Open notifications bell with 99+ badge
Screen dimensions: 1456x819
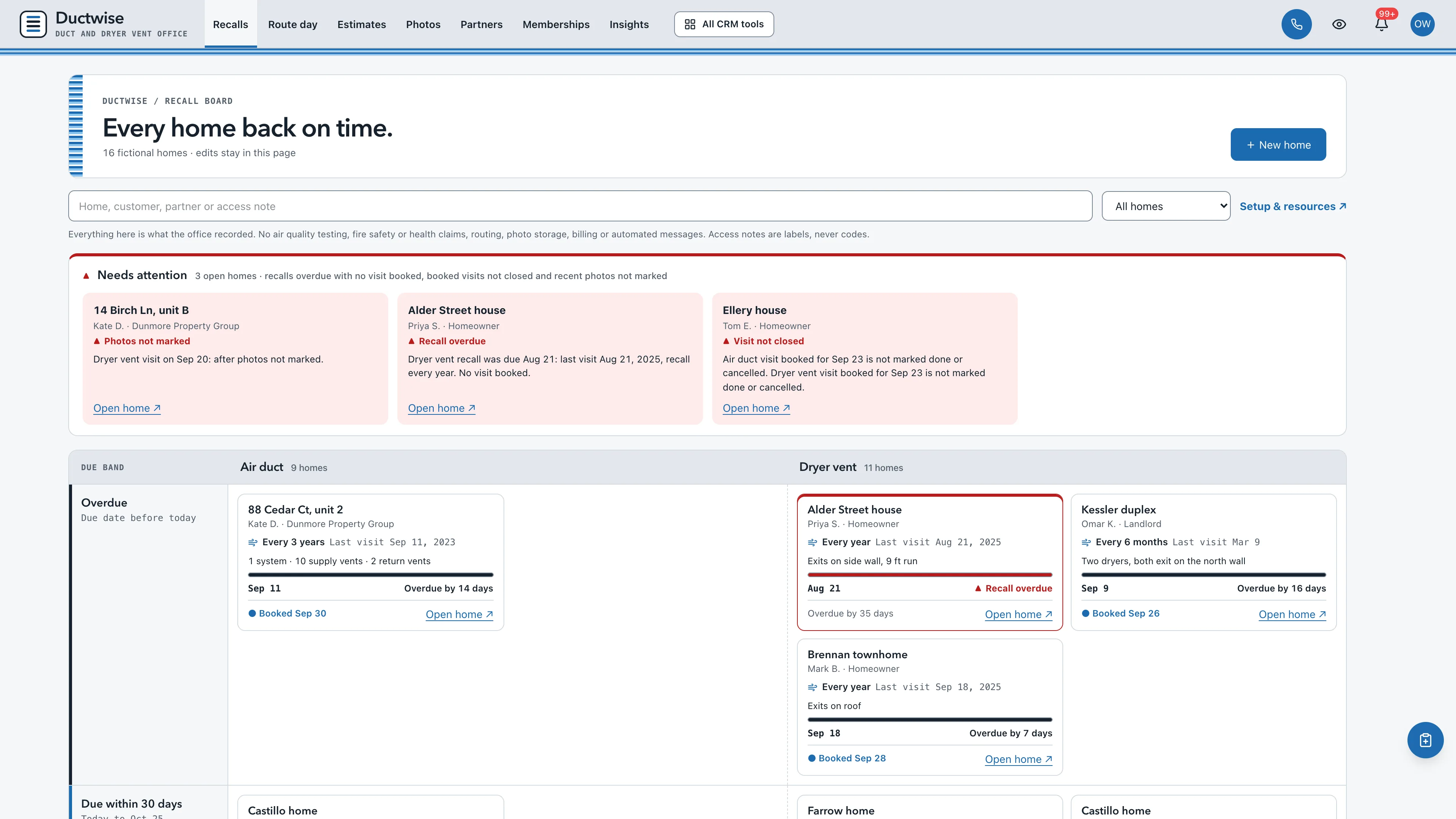click(x=1381, y=24)
